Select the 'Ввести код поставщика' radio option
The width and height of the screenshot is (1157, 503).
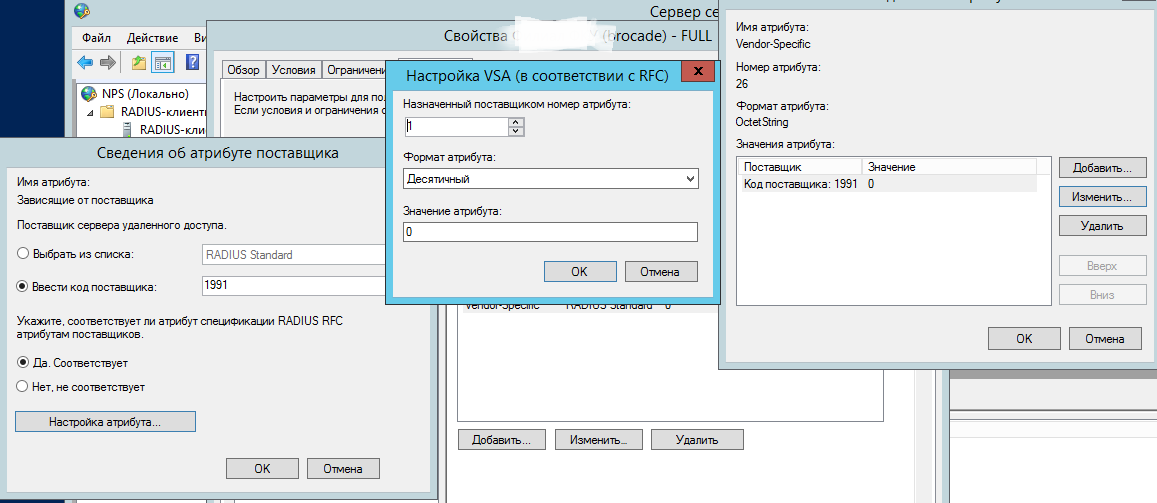click(x=23, y=287)
